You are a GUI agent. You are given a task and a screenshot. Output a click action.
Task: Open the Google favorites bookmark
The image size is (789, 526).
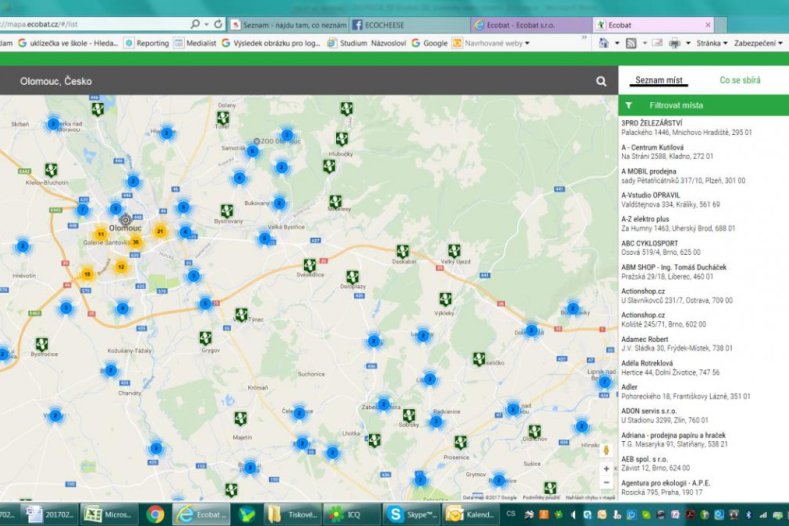[x=430, y=43]
